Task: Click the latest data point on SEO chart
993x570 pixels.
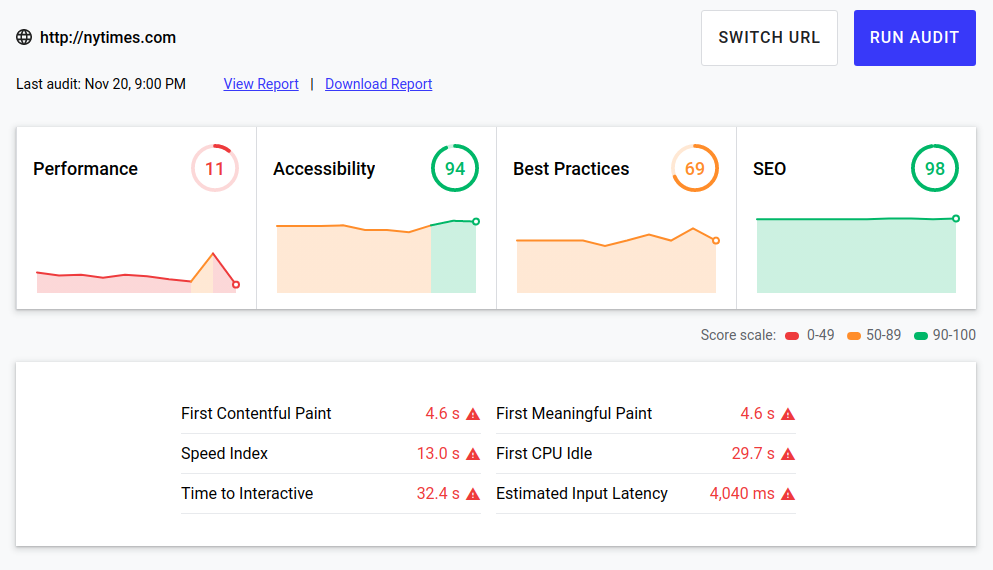Action: point(956,218)
